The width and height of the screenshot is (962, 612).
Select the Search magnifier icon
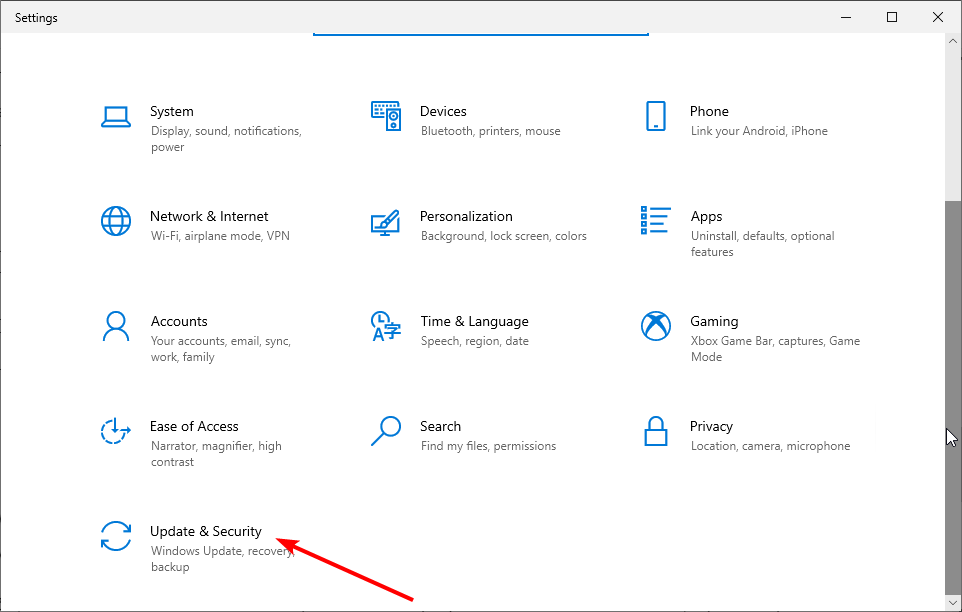pos(386,431)
